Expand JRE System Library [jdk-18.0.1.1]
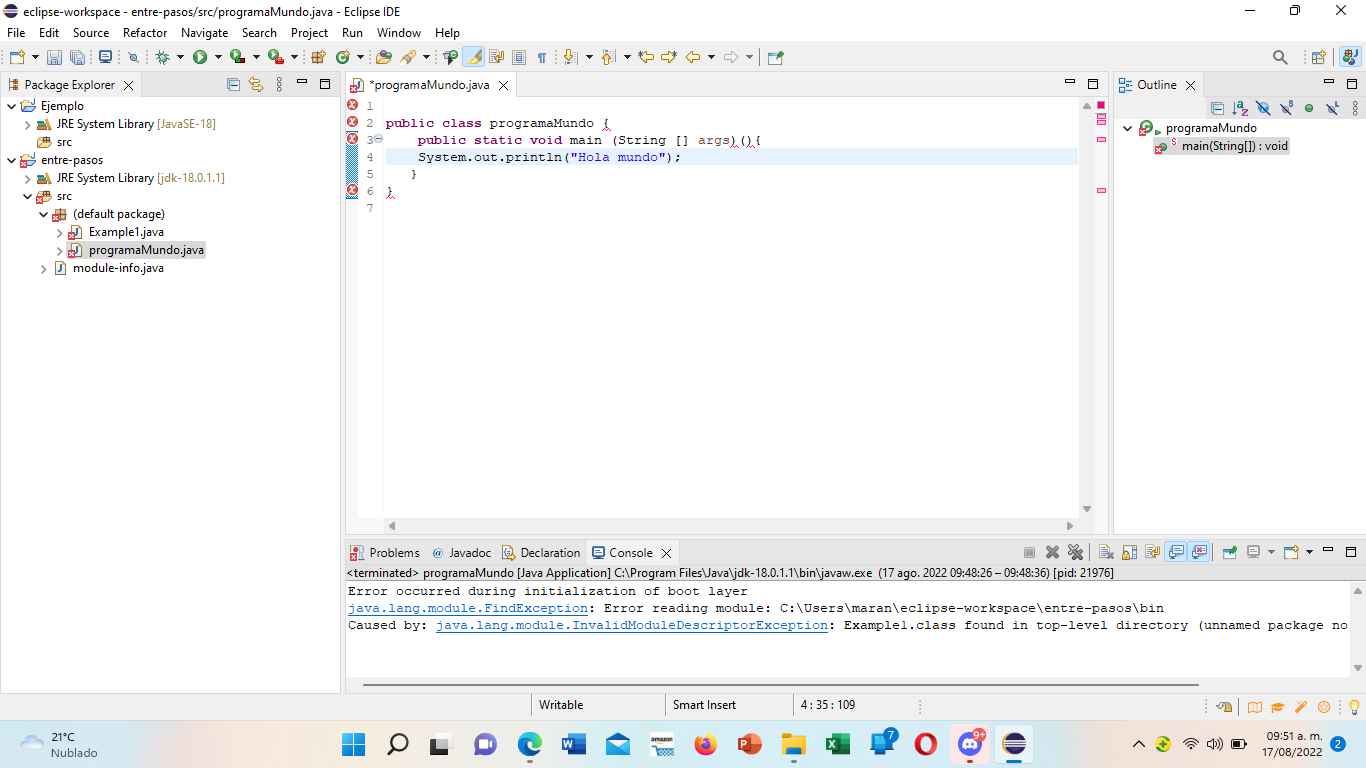The height and width of the screenshot is (768, 1366). pyautogui.click(x=28, y=178)
